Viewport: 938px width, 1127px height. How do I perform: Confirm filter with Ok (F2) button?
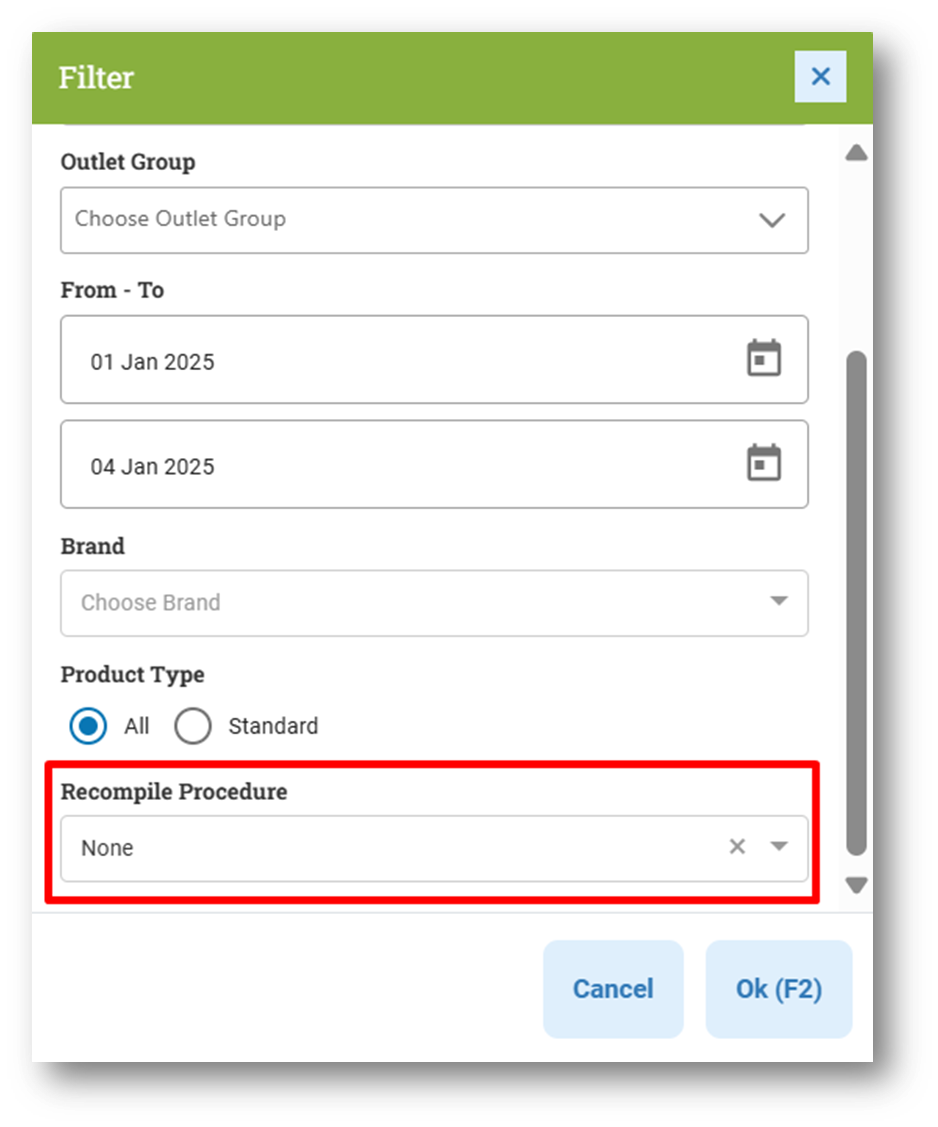778,989
